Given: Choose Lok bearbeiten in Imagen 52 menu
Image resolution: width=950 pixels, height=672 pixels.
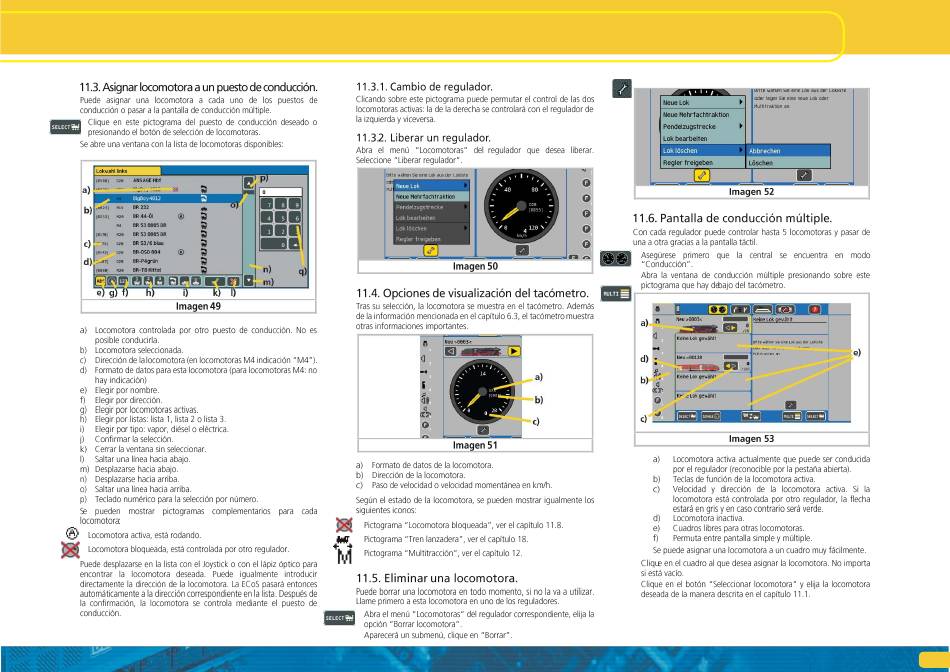Looking at the screenshot, I should point(703,138).
